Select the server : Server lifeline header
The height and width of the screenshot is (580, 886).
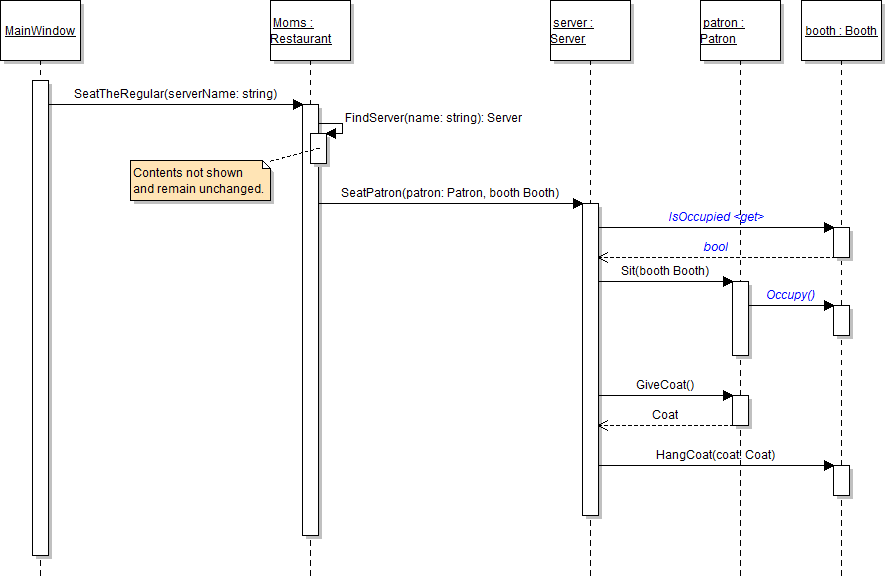pyautogui.click(x=590, y=31)
